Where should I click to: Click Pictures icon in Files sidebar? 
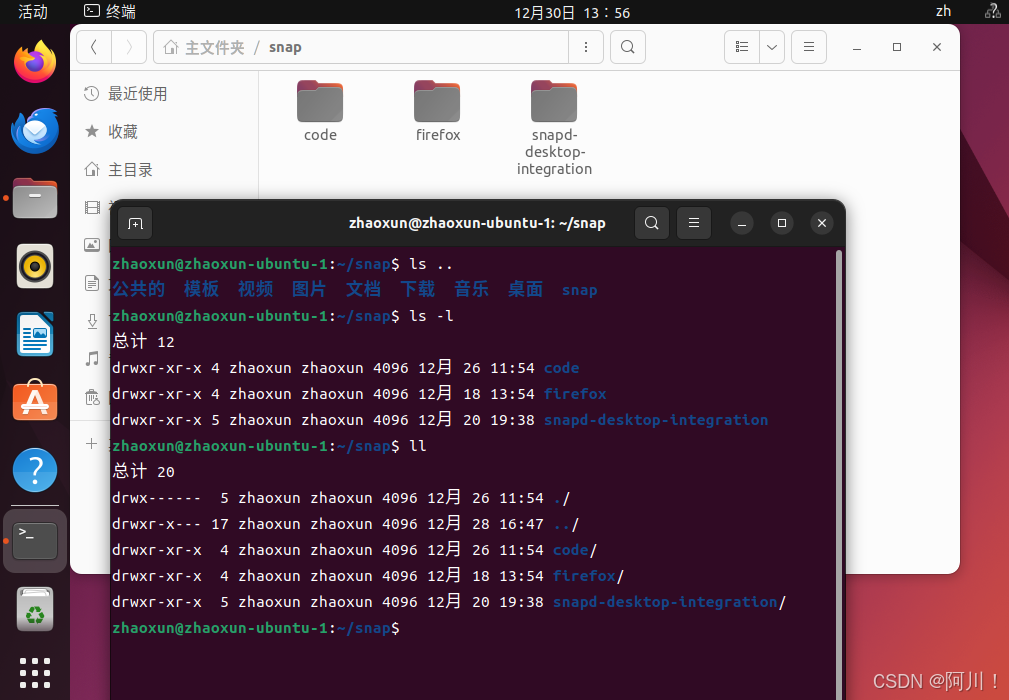pyautogui.click(x=92, y=245)
